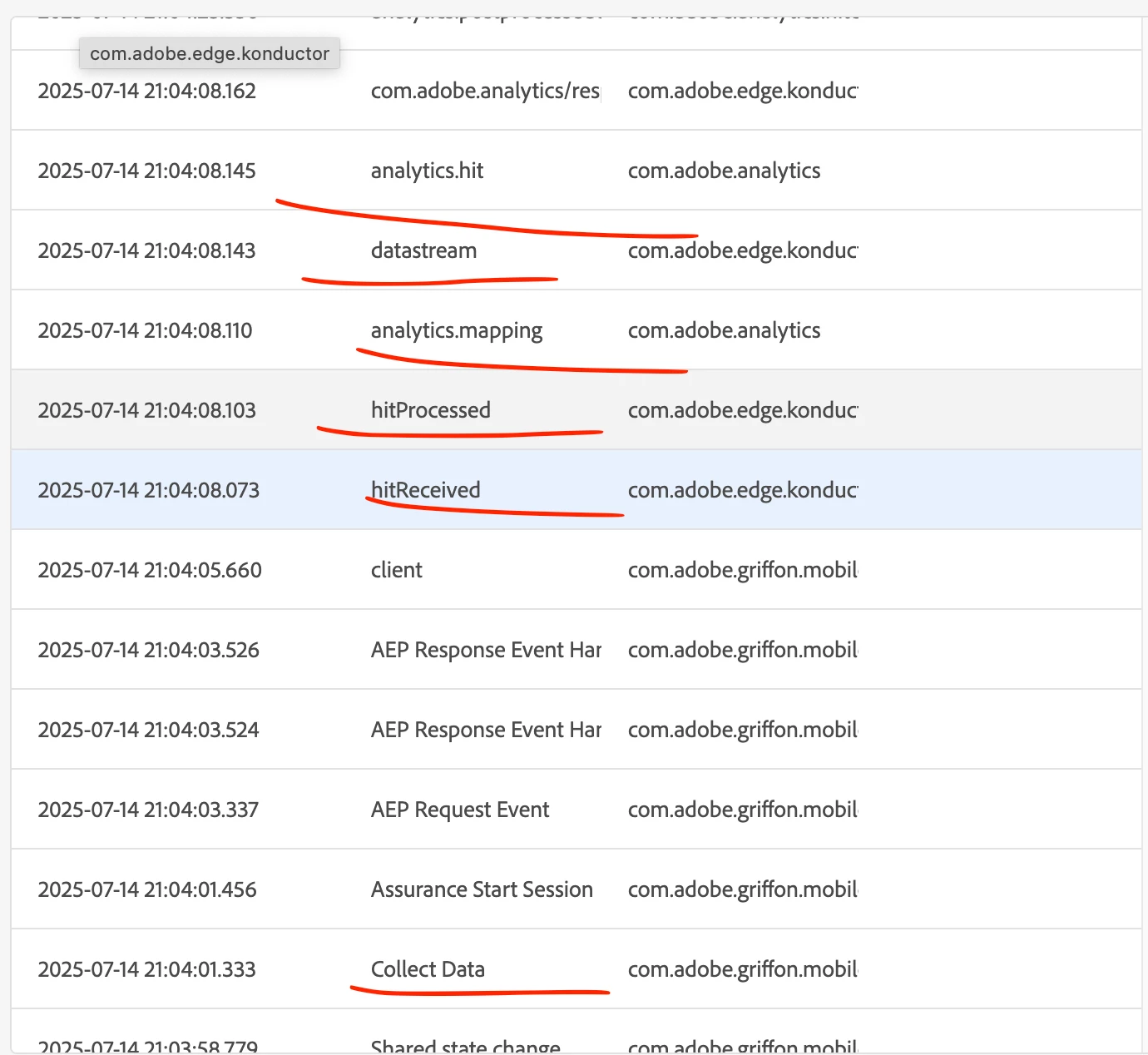Select timestamp 2025-07-14 21:04:08.073
The width and height of the screenshot is (1148, 1055).
coord(148,490)
